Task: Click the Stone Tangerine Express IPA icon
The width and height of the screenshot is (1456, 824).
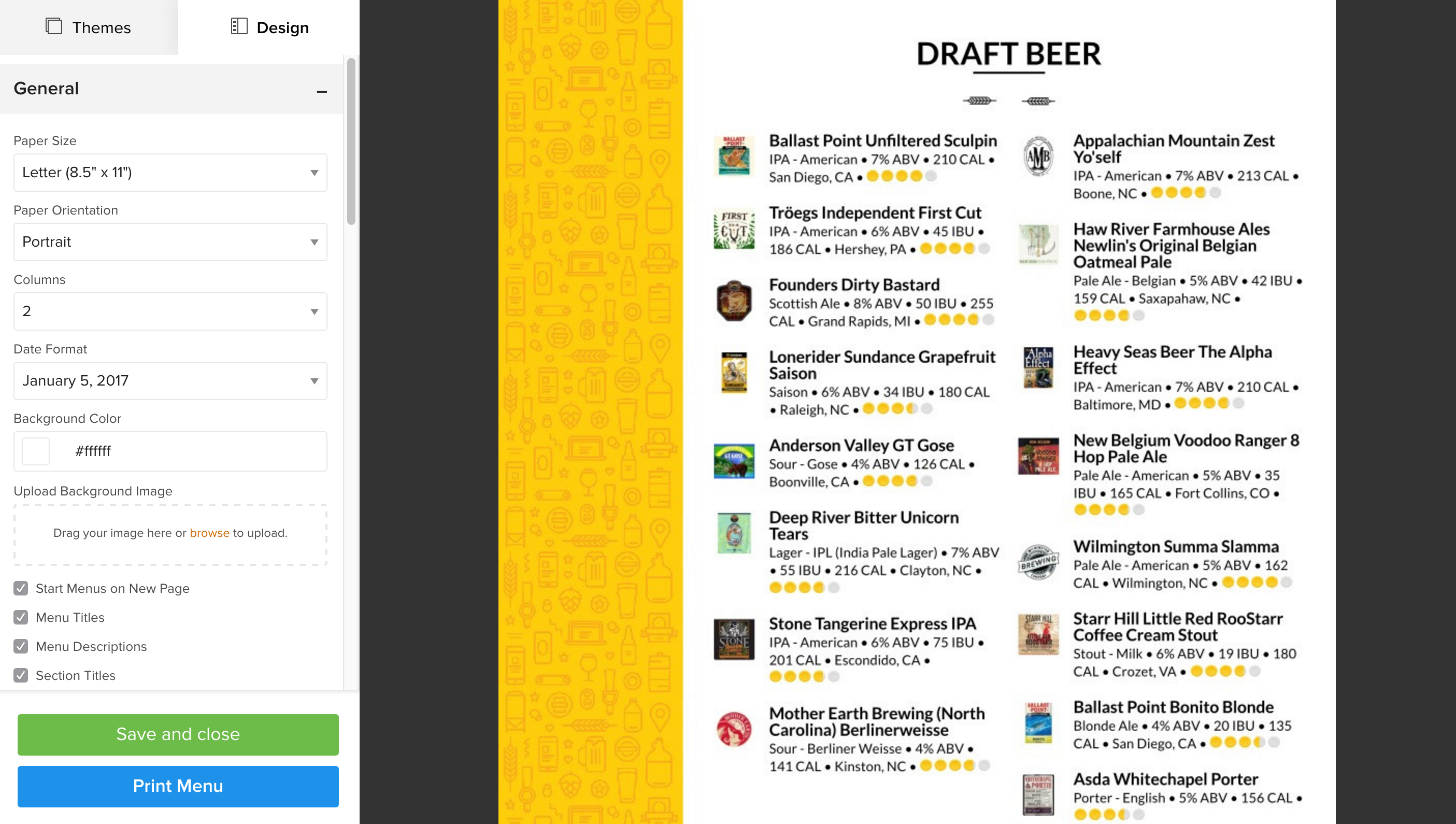Action: click(x=733, y=637)
